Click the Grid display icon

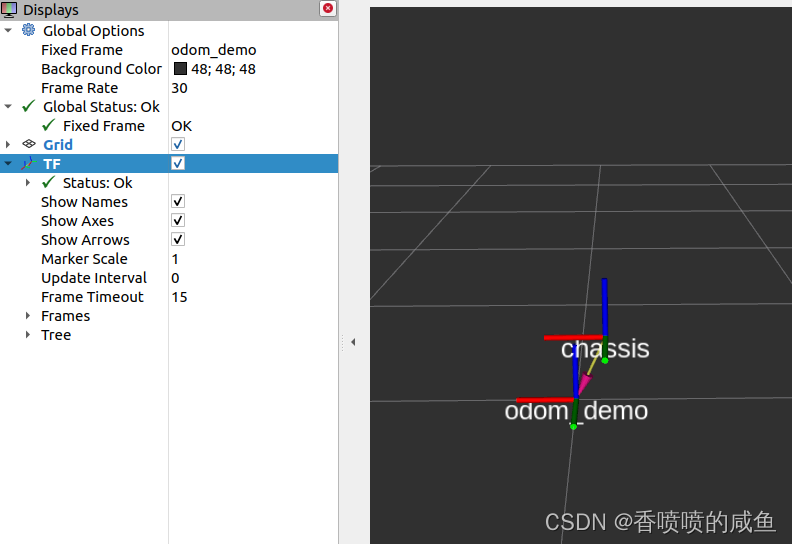click(29, 144)
